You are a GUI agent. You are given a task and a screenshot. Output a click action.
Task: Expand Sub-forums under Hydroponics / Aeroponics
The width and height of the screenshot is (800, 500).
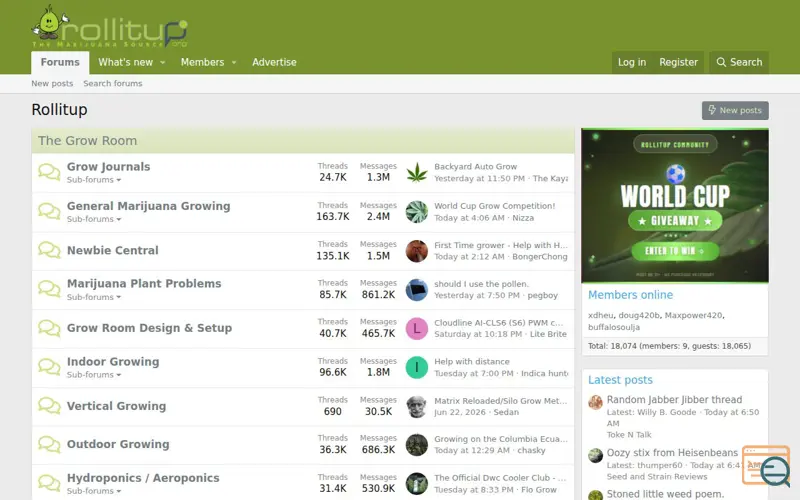click(x=94, y=491)
